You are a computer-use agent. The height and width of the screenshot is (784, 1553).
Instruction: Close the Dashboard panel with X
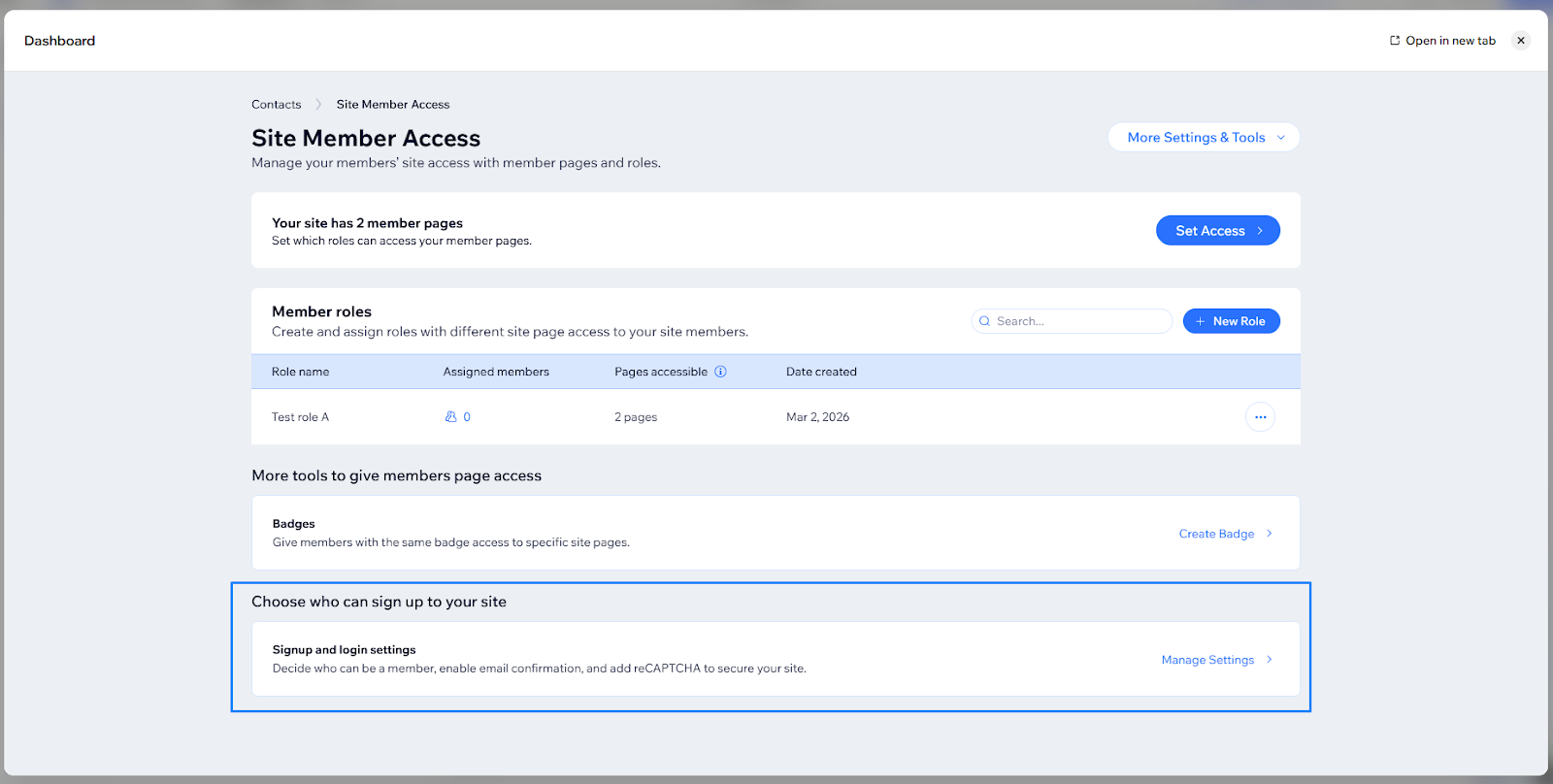[x=1521, y=41]
